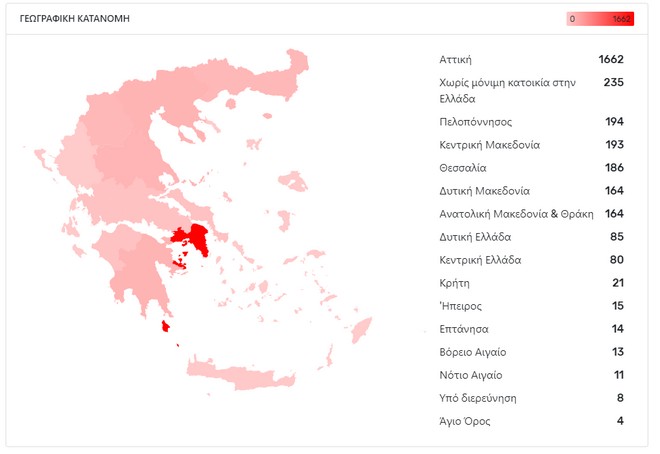Viewport: 660px width, 454px height.
Task: Click Δυτική Μακεδονία in the list
Action: pyautogui.click(x=484, y=191)
